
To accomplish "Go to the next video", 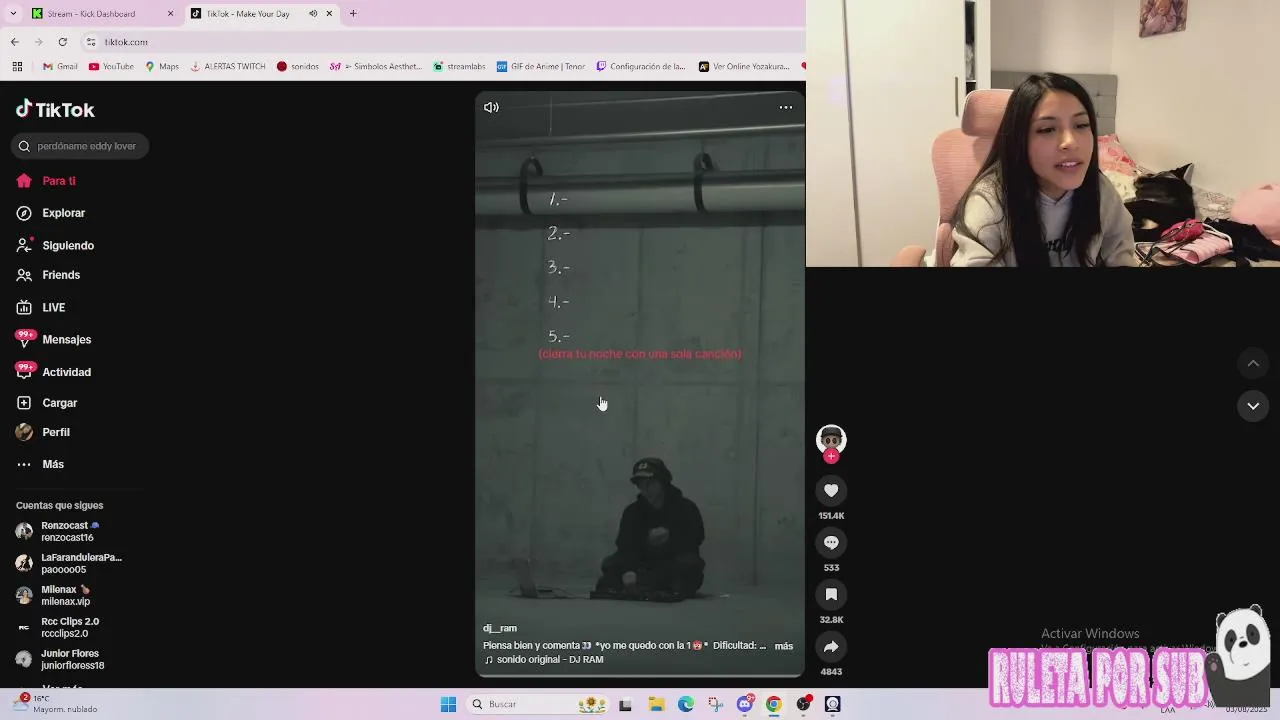I will [1253, 406].
